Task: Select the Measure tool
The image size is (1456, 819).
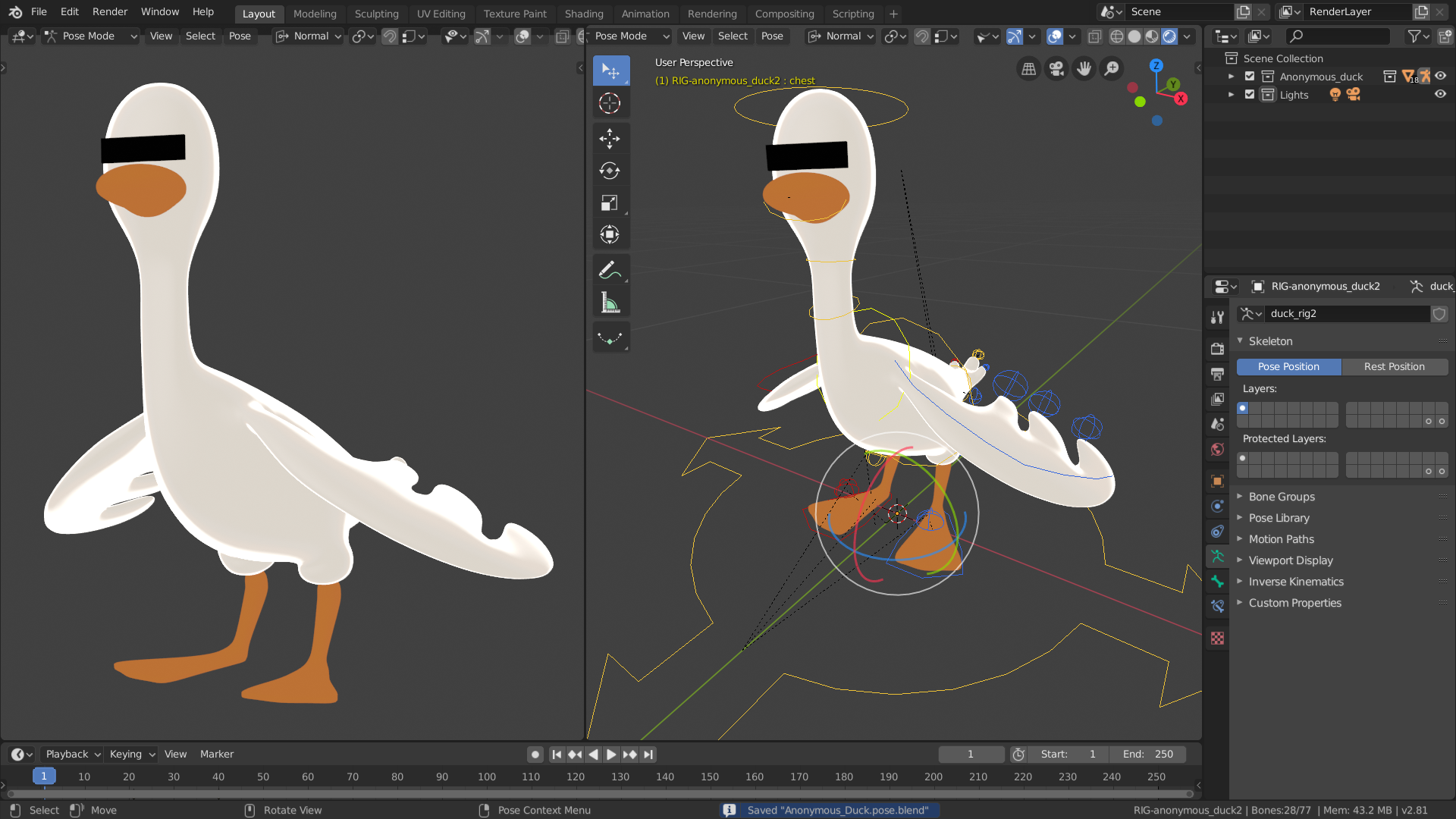Action: tap(611, 301)
